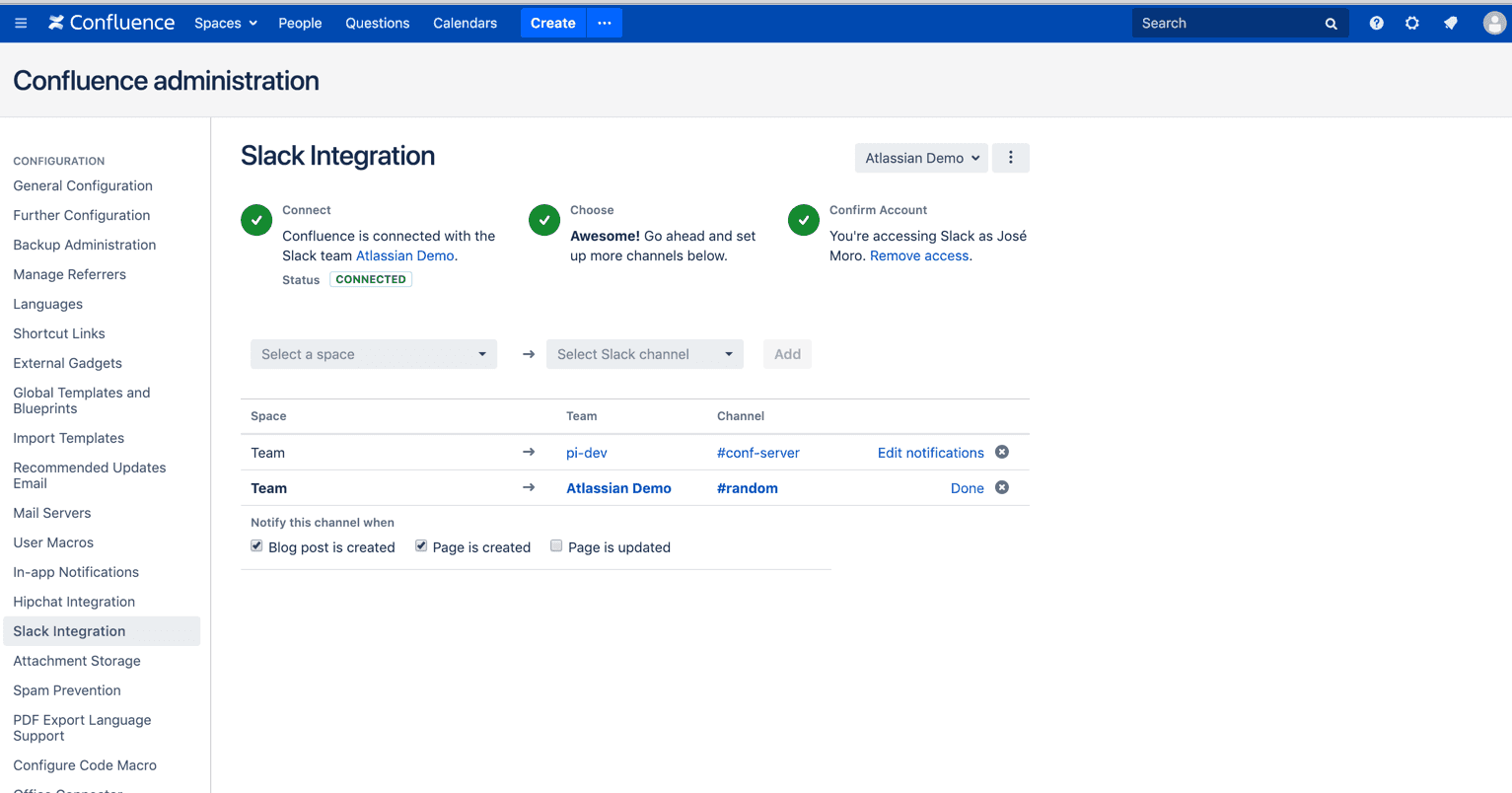The width and height of the screenshot is (1512, 793).
Task: Expand the Select a space dropdown
Action: 374,354
